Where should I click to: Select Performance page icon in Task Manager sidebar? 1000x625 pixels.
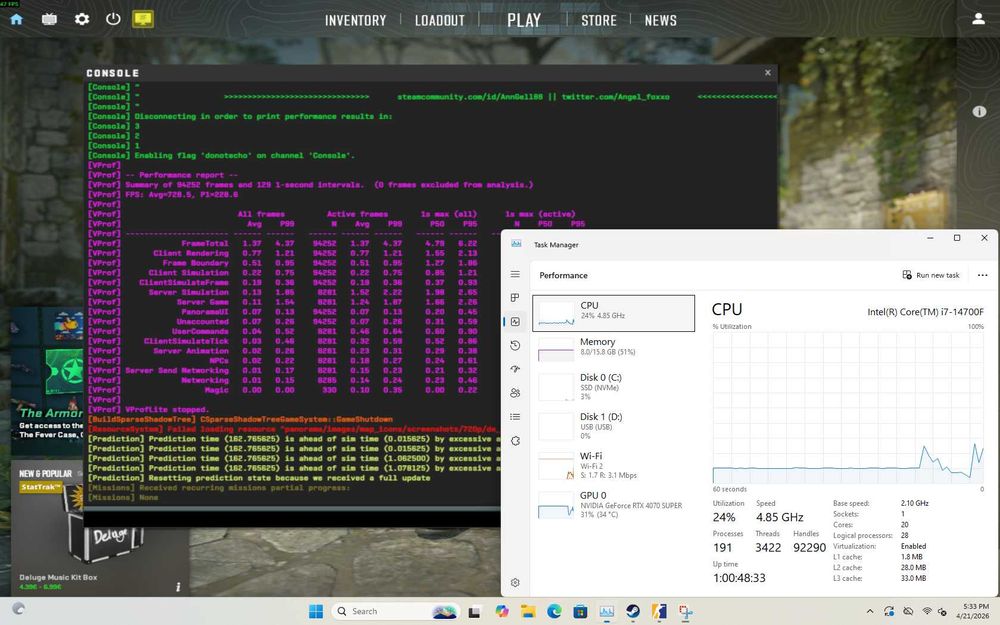[515, 321]
